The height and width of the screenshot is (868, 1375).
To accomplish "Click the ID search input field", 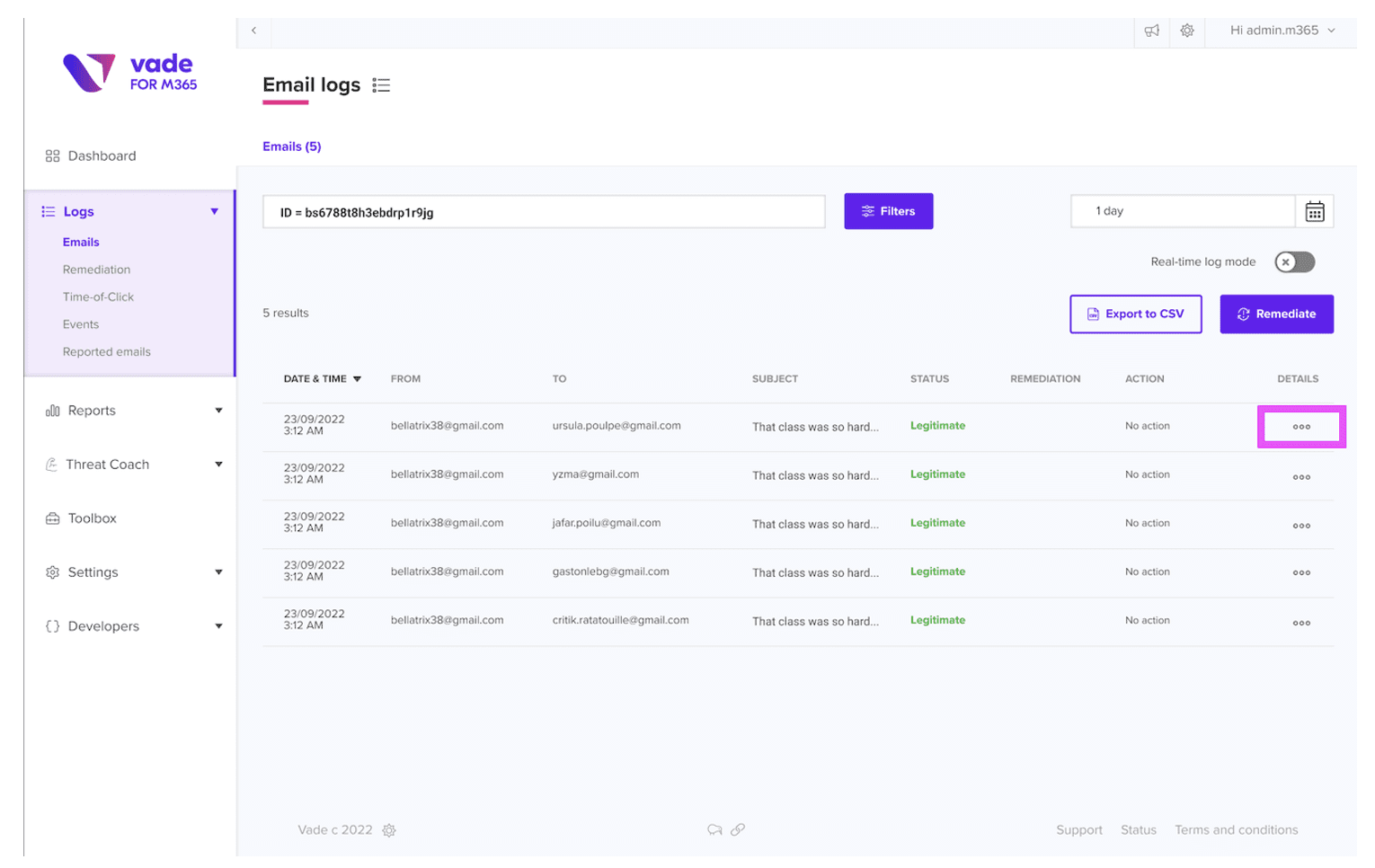I will coord(543,212).
